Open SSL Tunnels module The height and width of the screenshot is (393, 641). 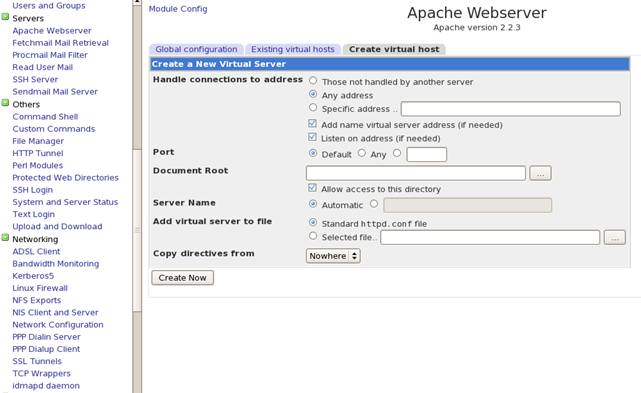click(x=37, y=362)
